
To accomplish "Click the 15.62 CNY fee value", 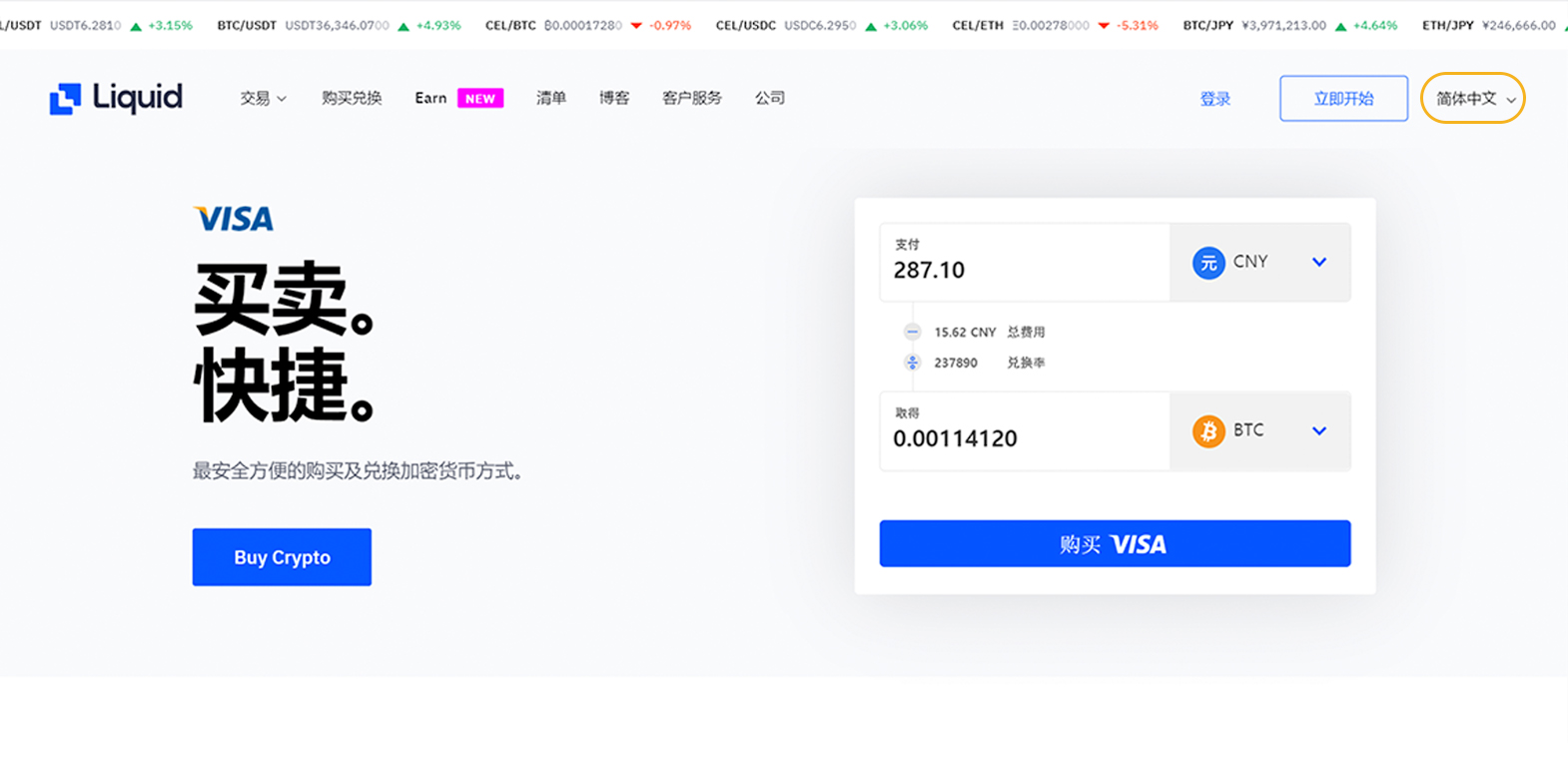I will click(x=965, y=332).
